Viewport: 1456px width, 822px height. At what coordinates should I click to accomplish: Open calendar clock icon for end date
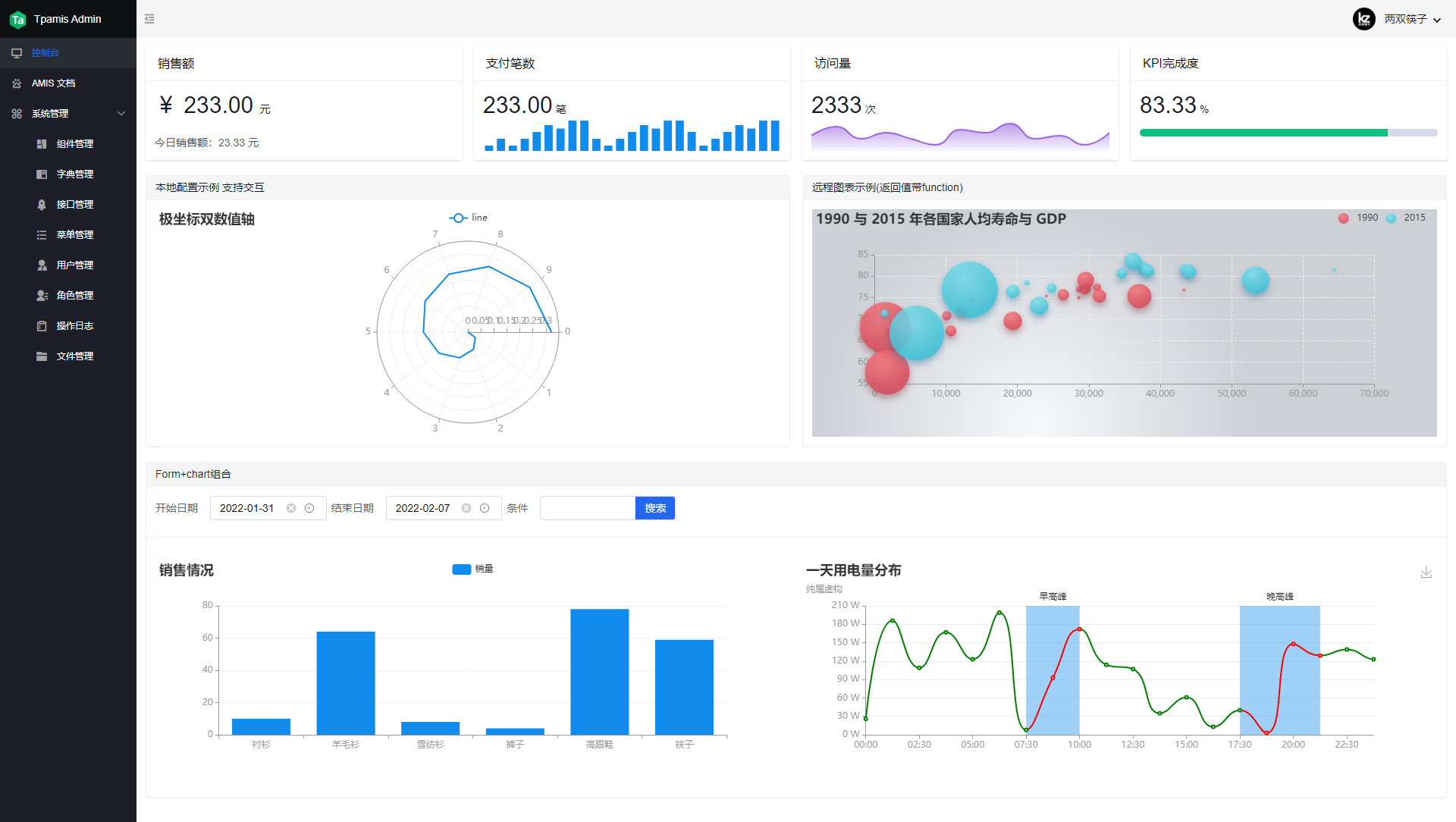point(485,508)
